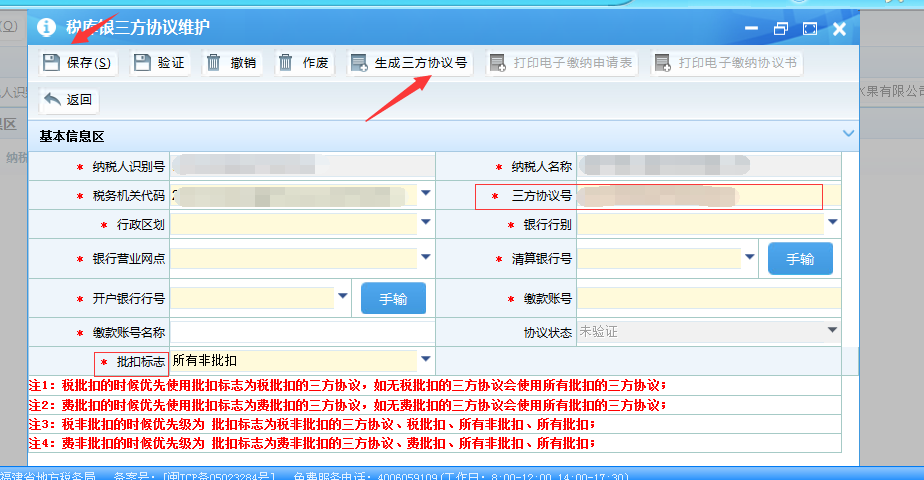The image size is (924, 480).
Task: Click 打印电子缴纳申请表 button
Action: (x=562, y=63)
